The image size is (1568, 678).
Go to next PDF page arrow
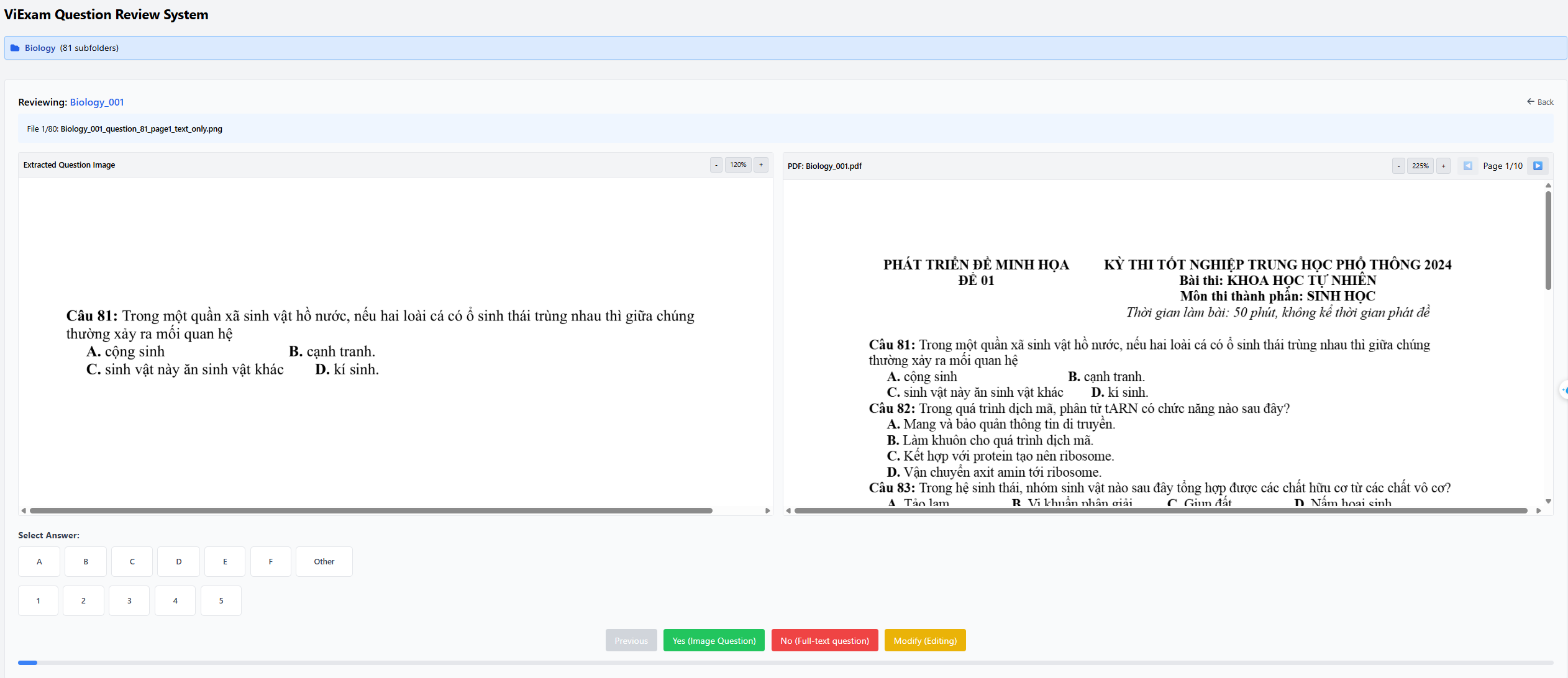click(x=1538, y=166)
